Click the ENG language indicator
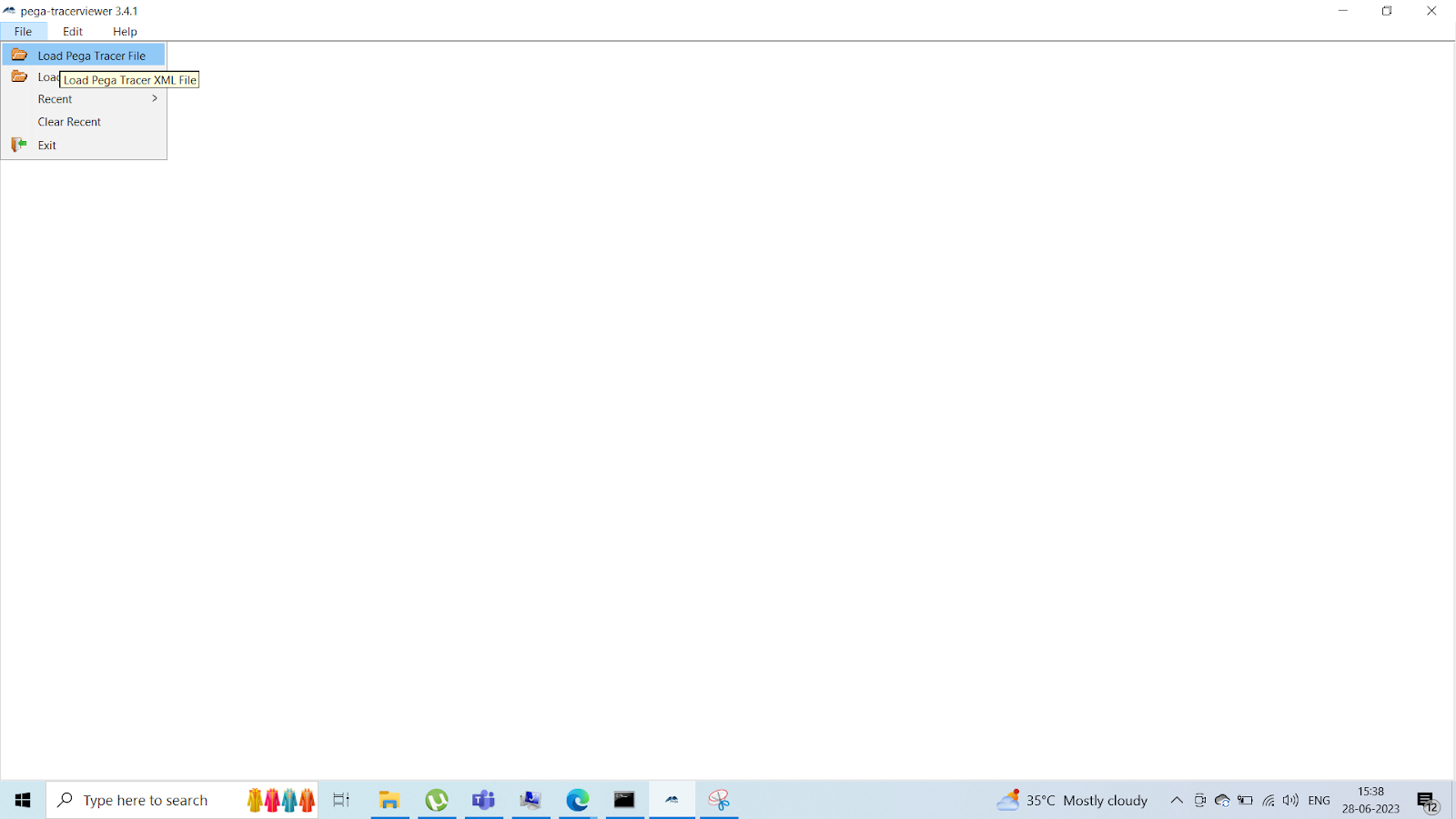 click(1319, 800)
